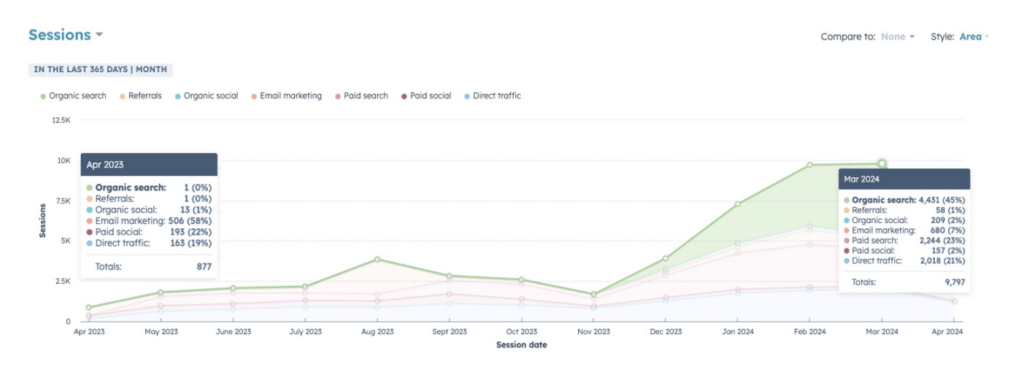Toggle the Email marketing legend series
This screenshot has width=1024, height=377.
coord(286,96)
